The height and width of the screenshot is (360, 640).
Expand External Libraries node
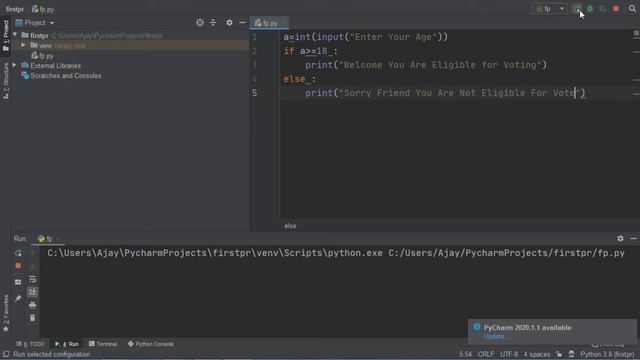point(14,65)
